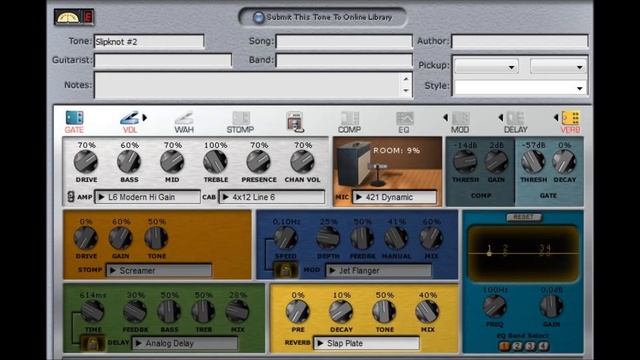Open the AMP model selector L6 Modern Hi Gain
Viewport: 640px width, 360px height.
click(x=147, y=197)
